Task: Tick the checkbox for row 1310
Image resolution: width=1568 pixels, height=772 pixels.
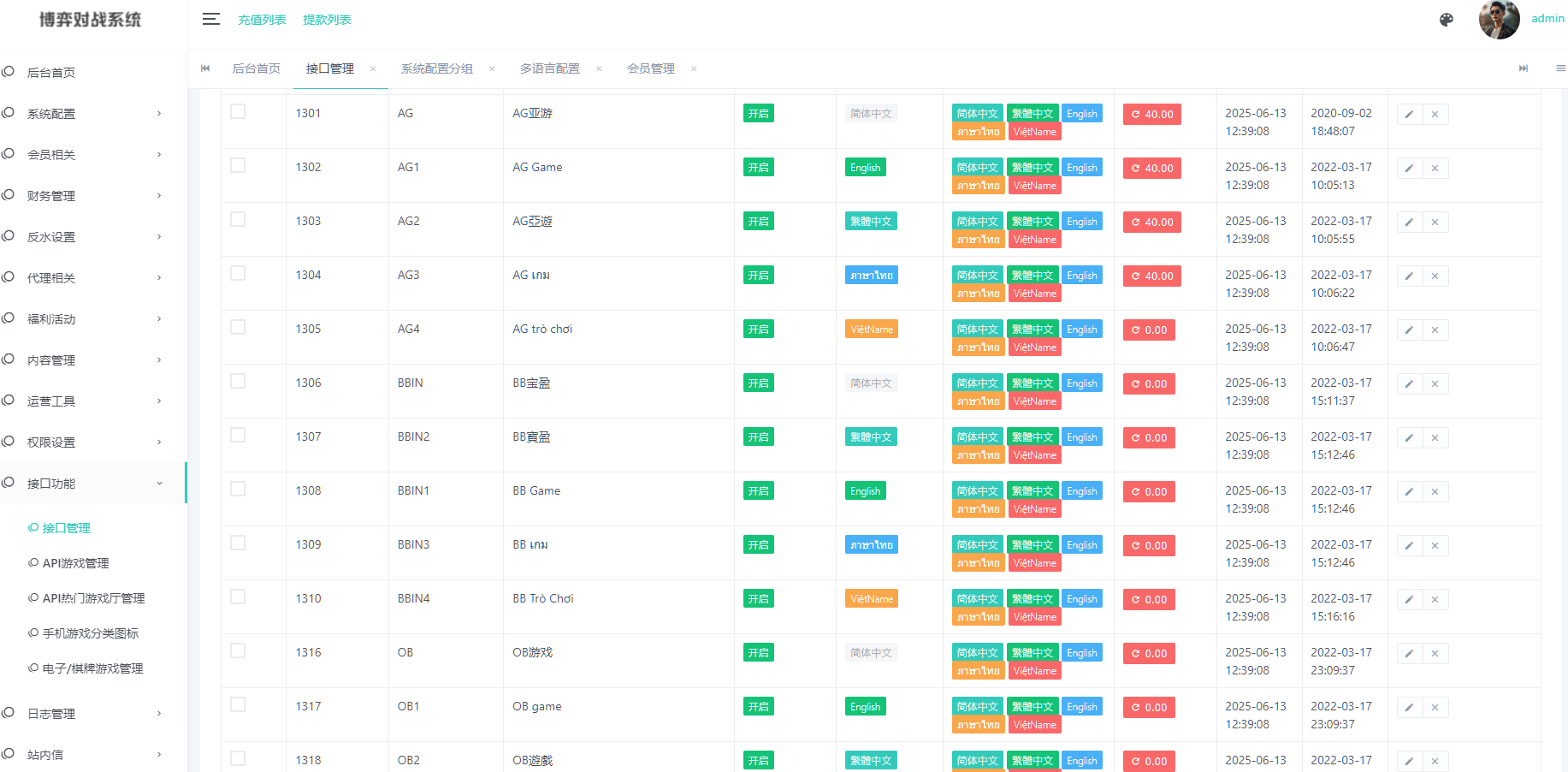Action: pos(238,596)
